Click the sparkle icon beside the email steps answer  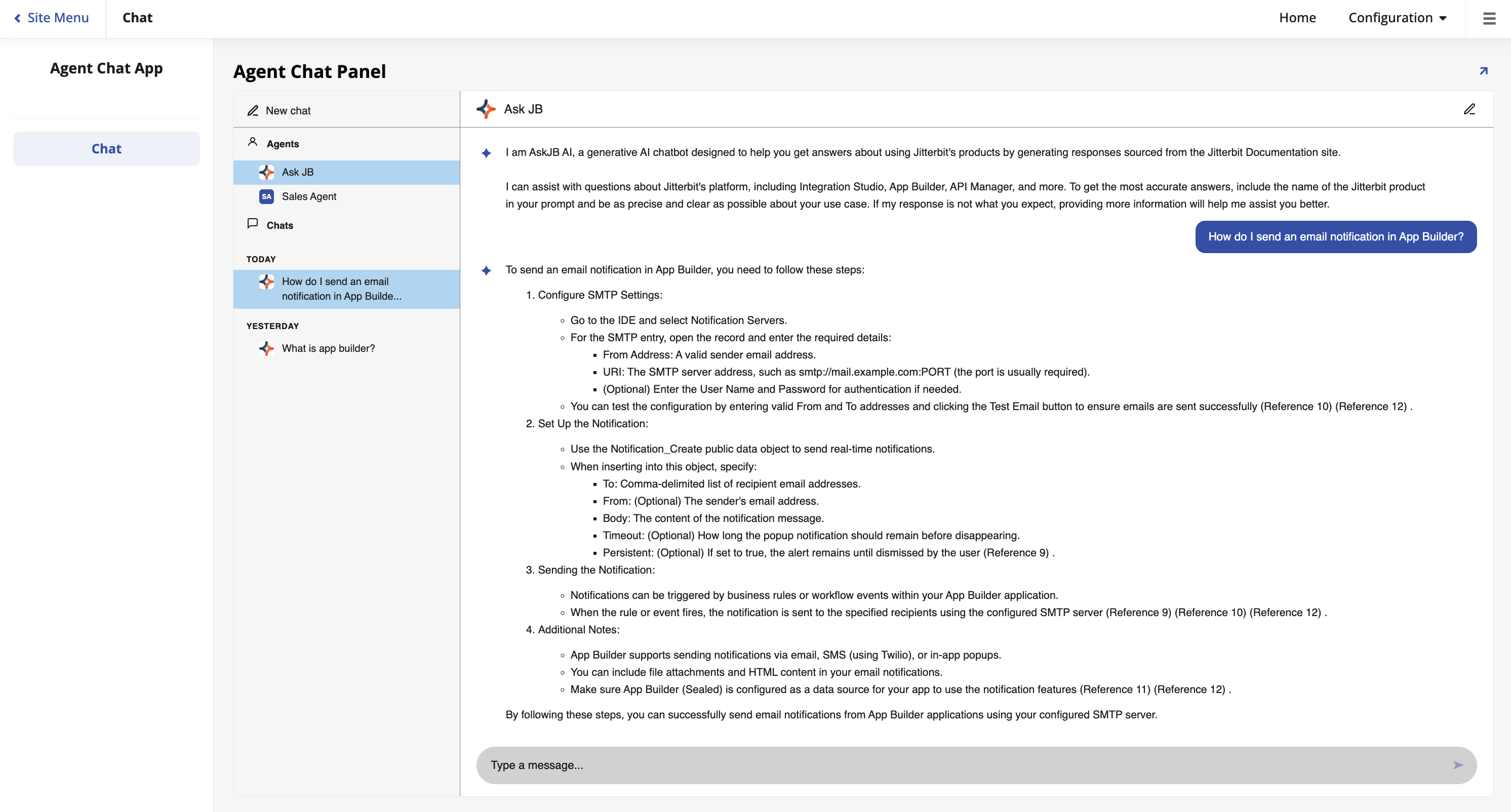pyautogui.click(x=486, y=270)
